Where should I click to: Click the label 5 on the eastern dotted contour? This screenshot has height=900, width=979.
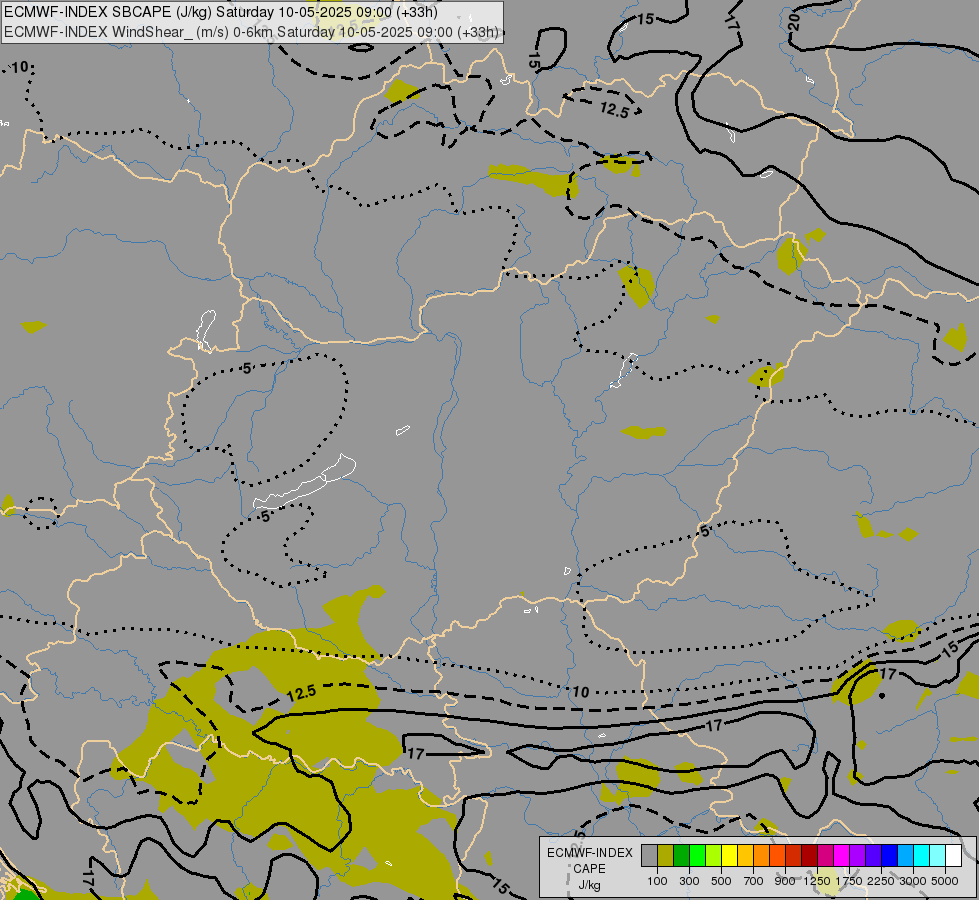pyautogui.click(x=705, y=531)
